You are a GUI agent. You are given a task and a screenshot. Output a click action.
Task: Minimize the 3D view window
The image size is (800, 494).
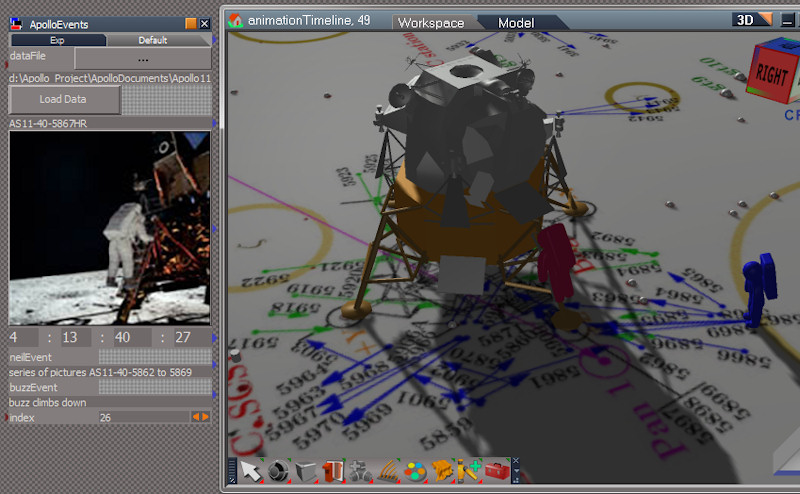click(788, 21)
